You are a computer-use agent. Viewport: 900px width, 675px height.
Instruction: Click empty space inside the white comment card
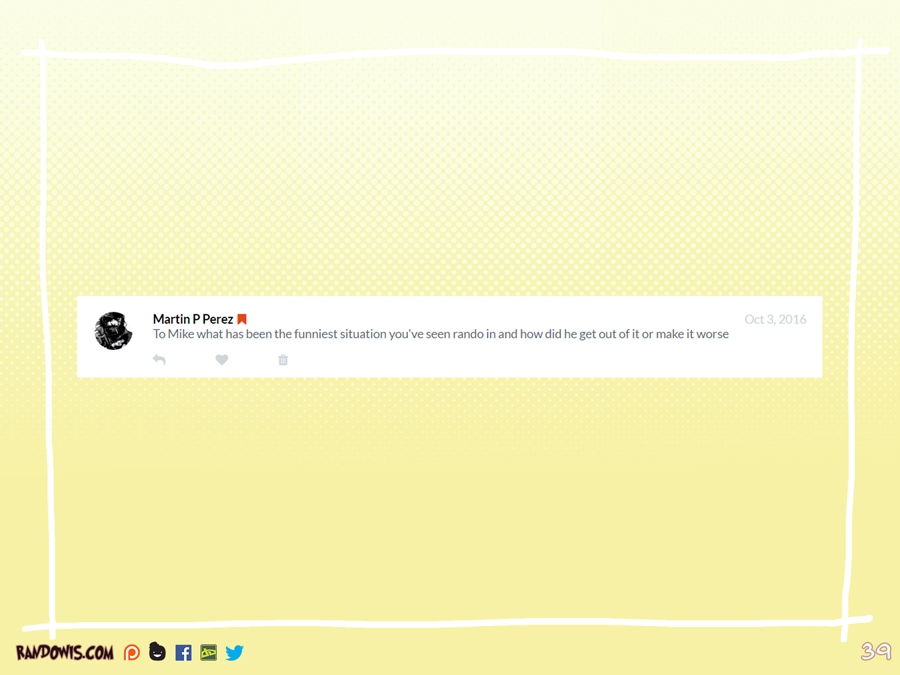click(x=550, y=360)
